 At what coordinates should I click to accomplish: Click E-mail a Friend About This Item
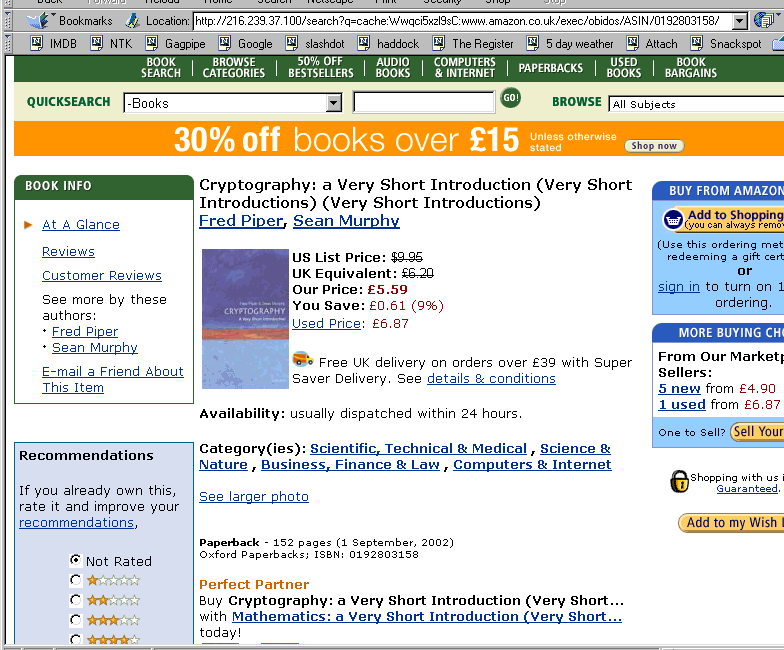pyautogui.click(x=112, y=380)
